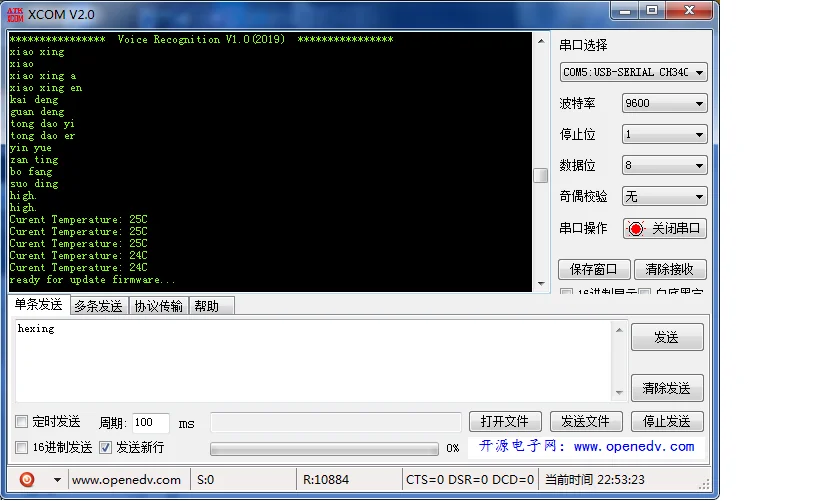This screenshot has width=819, height=501.
Task: Click the 'Voice Recognition V1.0(2019)' header line
Action: click(x=202, y=40)
